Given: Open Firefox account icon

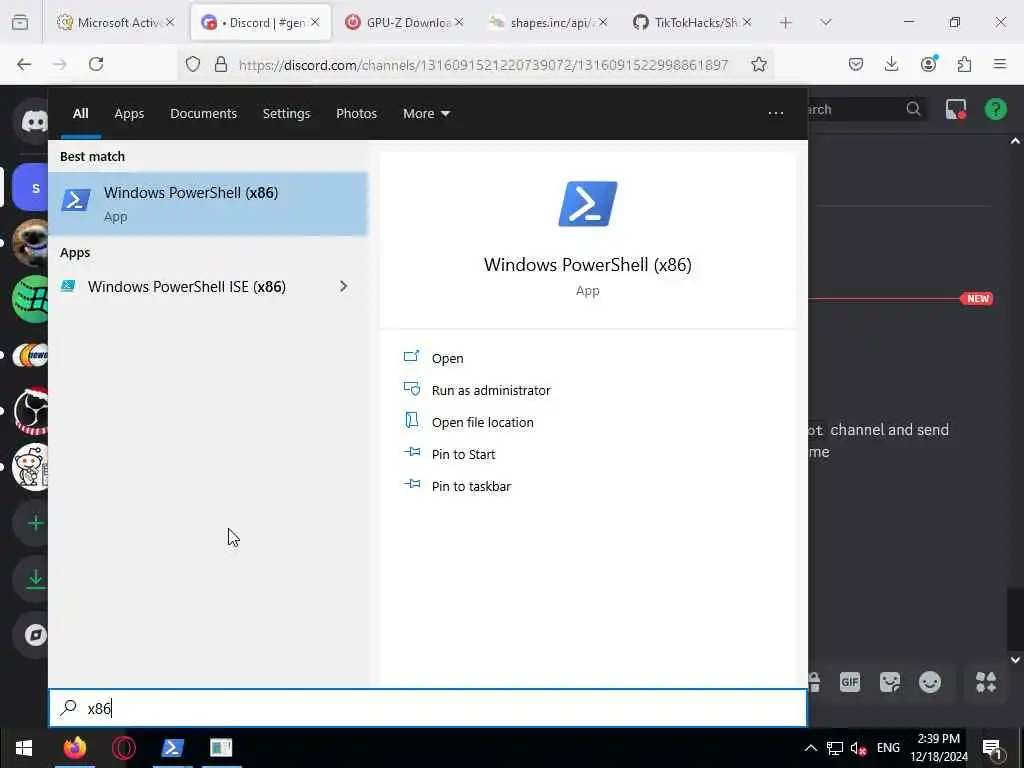Looking at the screenshot, I should coord(928,64).
